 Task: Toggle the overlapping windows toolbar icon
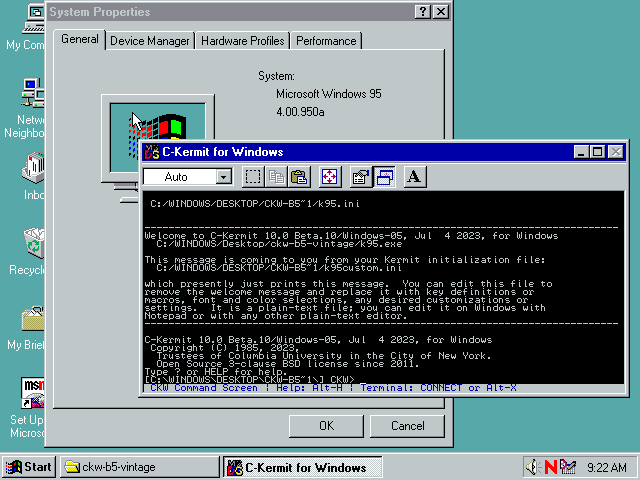click(x=384, y=177)
